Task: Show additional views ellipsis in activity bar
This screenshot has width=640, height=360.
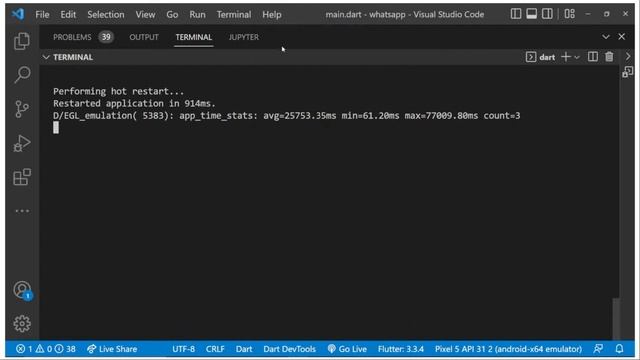Action: 22,211
